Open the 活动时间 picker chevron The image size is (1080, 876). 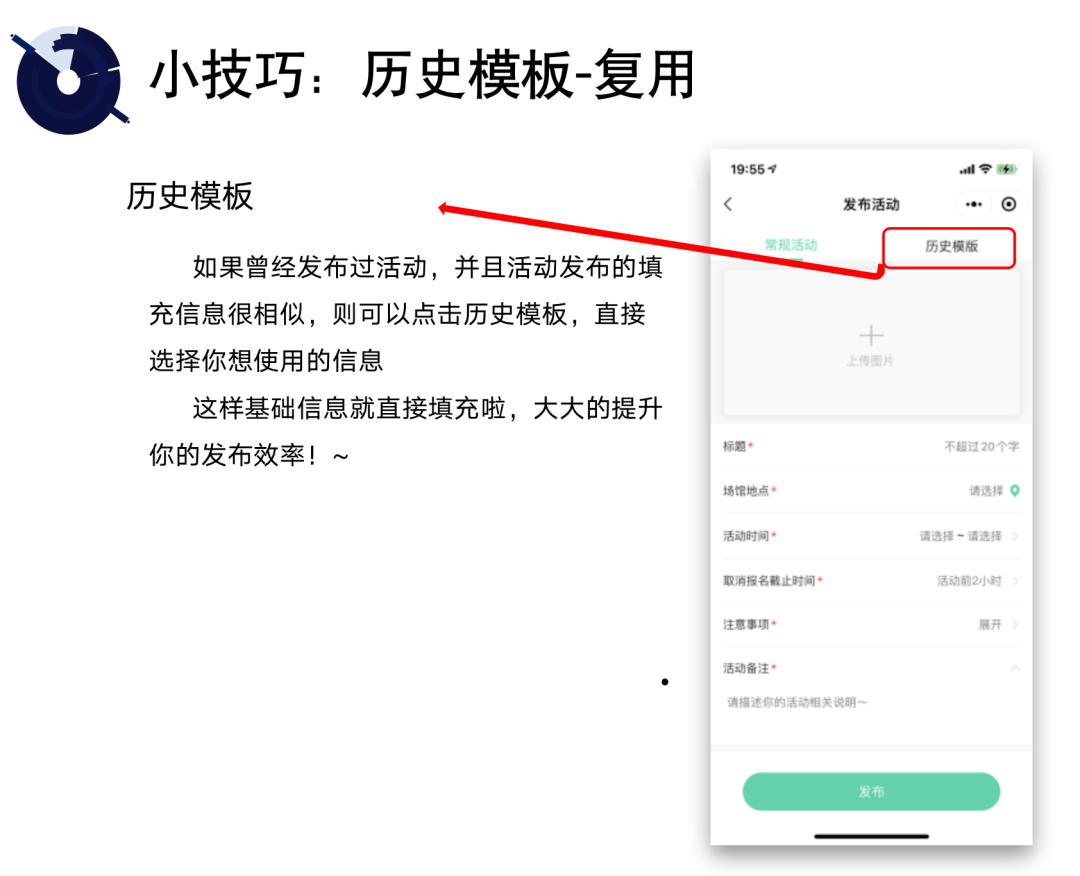[x=1015, y=536]
